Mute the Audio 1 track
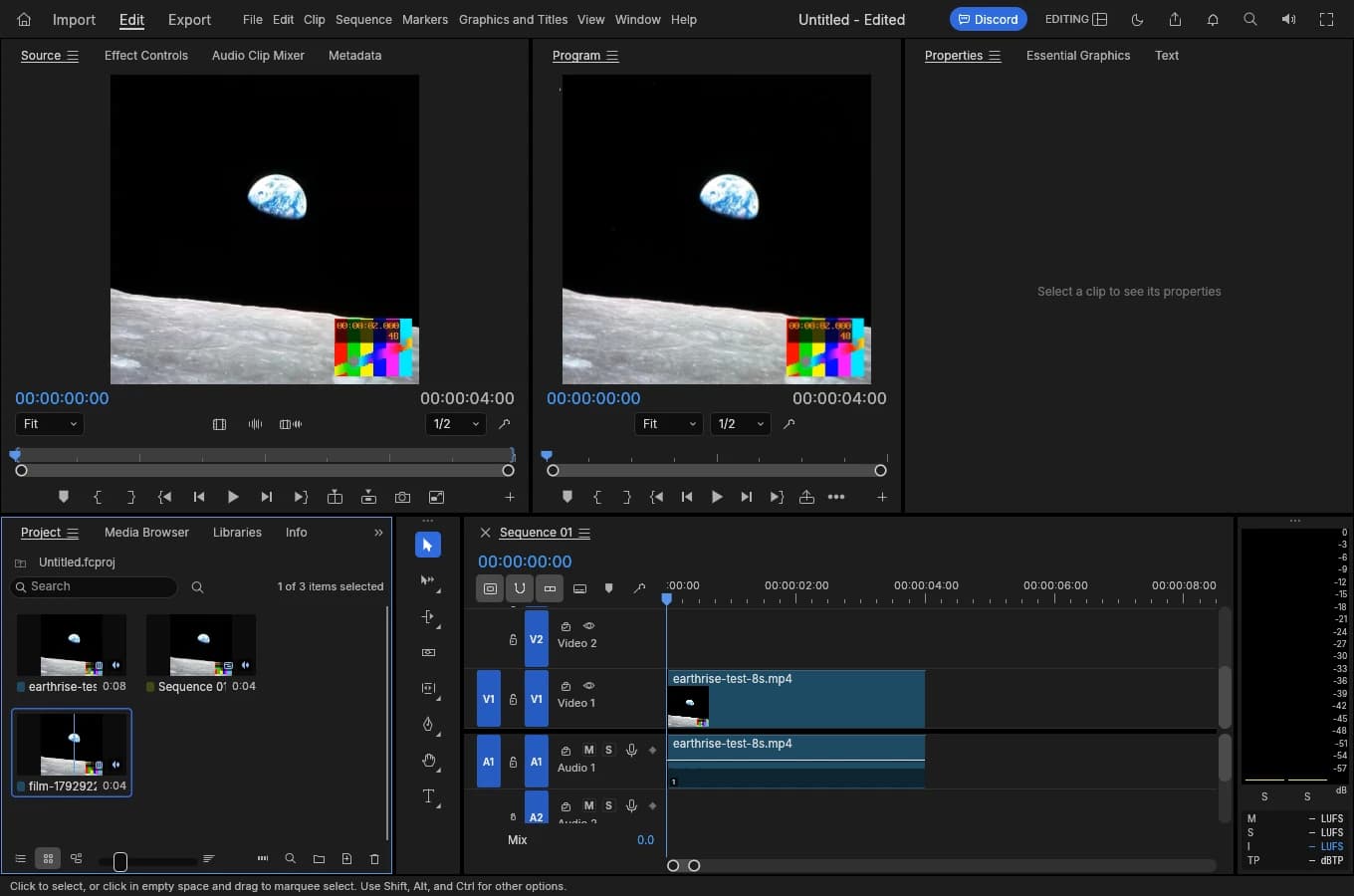This screenshot has width=1354, height=896. [x=588, y=750]
